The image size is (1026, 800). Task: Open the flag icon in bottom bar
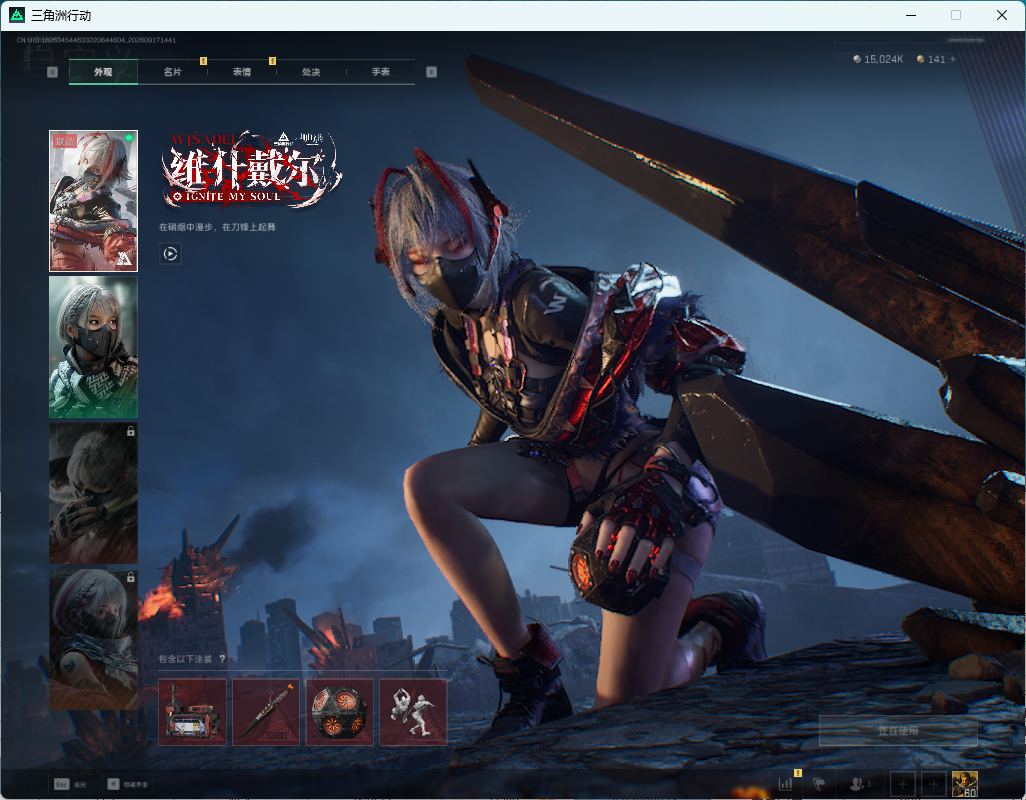pos(819,784)
